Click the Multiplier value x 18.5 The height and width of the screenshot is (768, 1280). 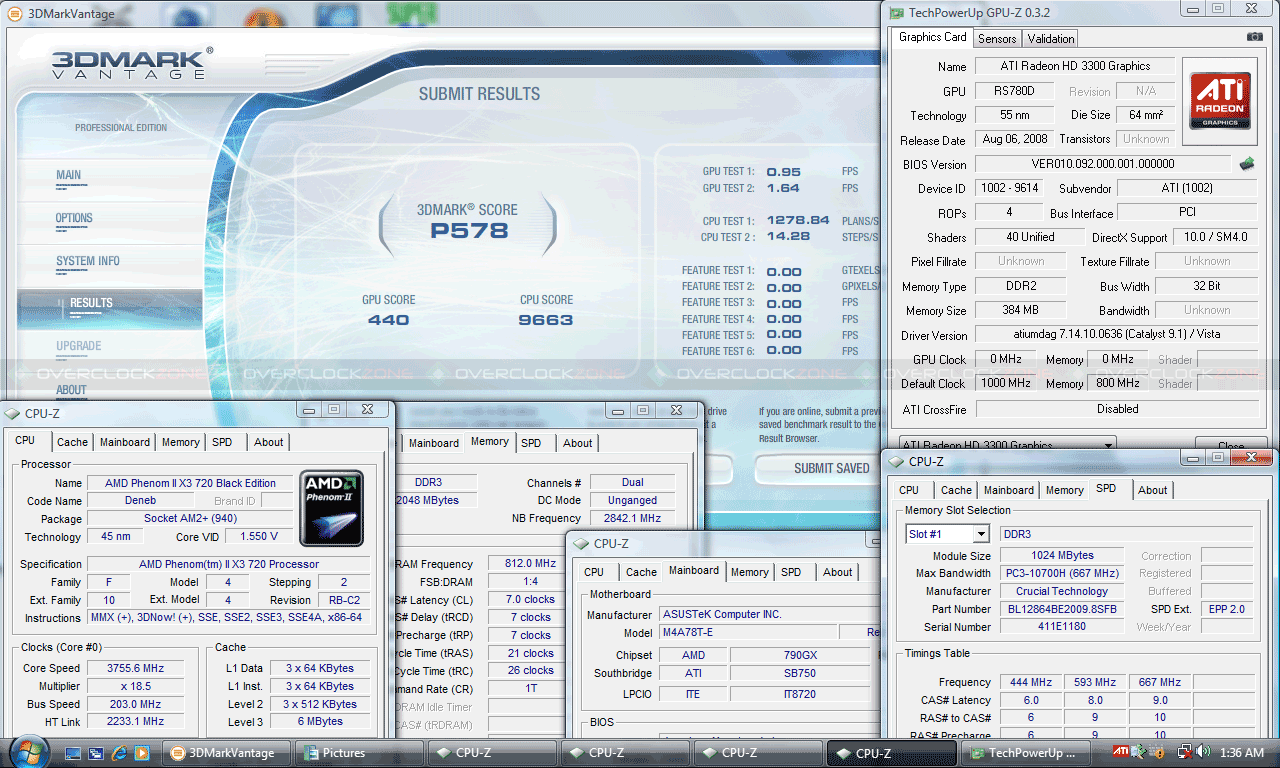coord(136,686)
